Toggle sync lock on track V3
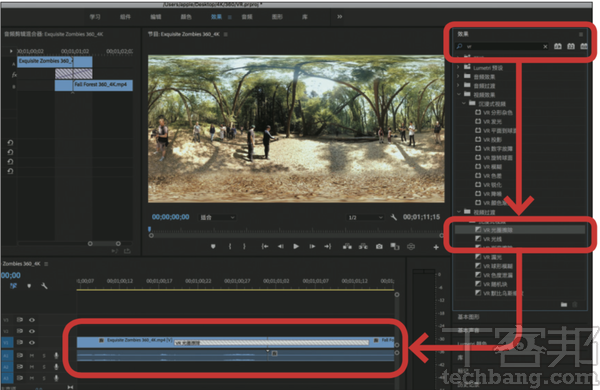This screenshot has height=390, width=600. 20,320
